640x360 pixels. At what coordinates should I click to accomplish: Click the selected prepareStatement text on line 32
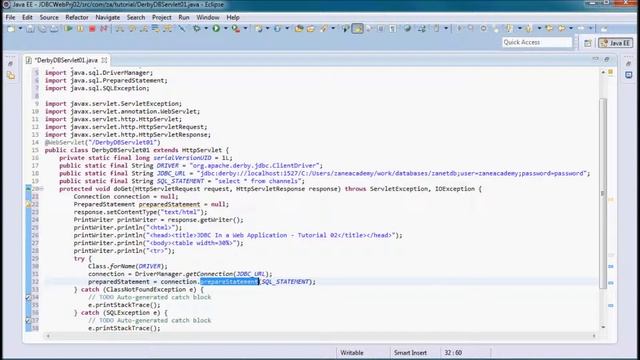coord(229,282)
